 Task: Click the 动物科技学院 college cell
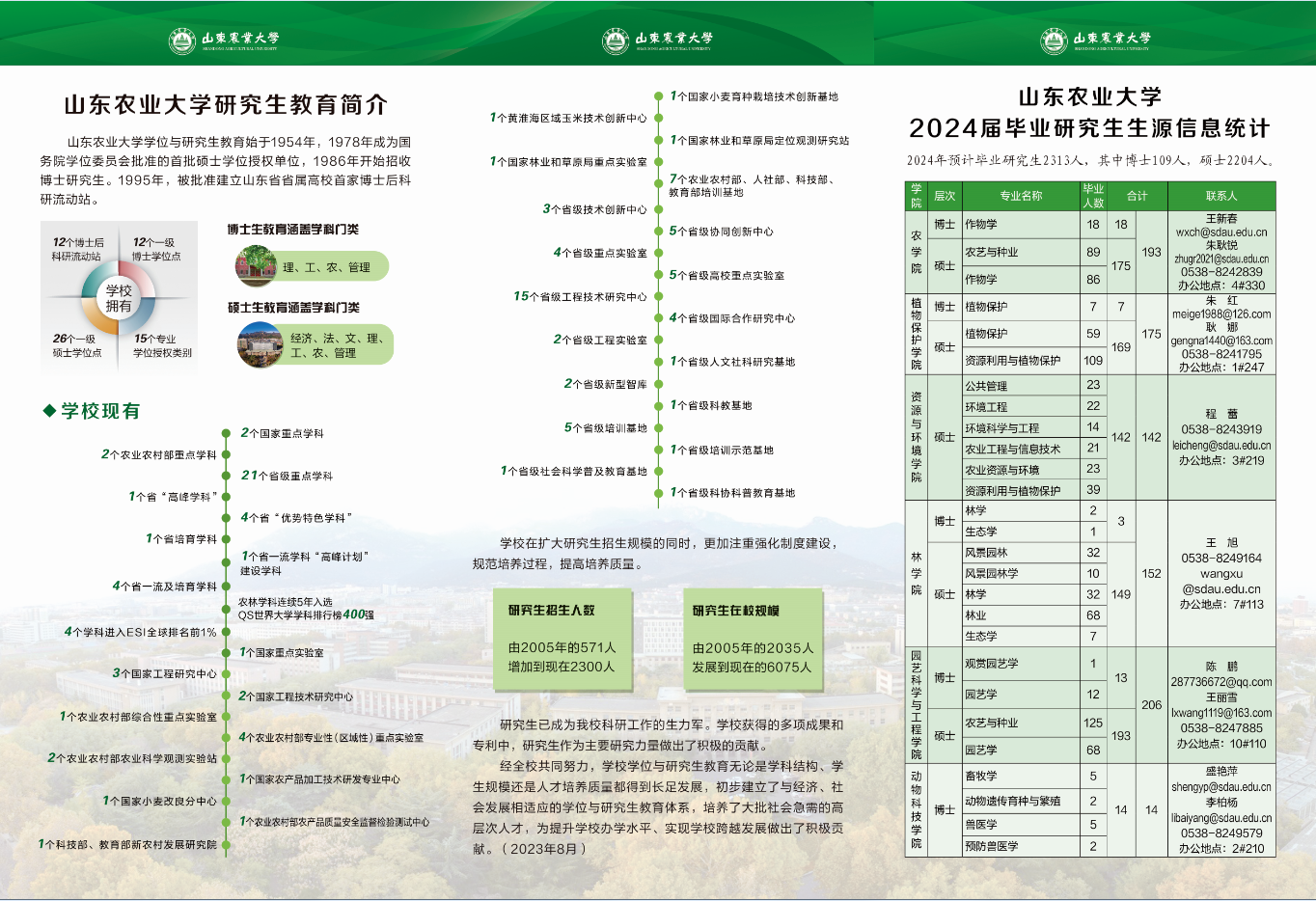coord(917,810)
